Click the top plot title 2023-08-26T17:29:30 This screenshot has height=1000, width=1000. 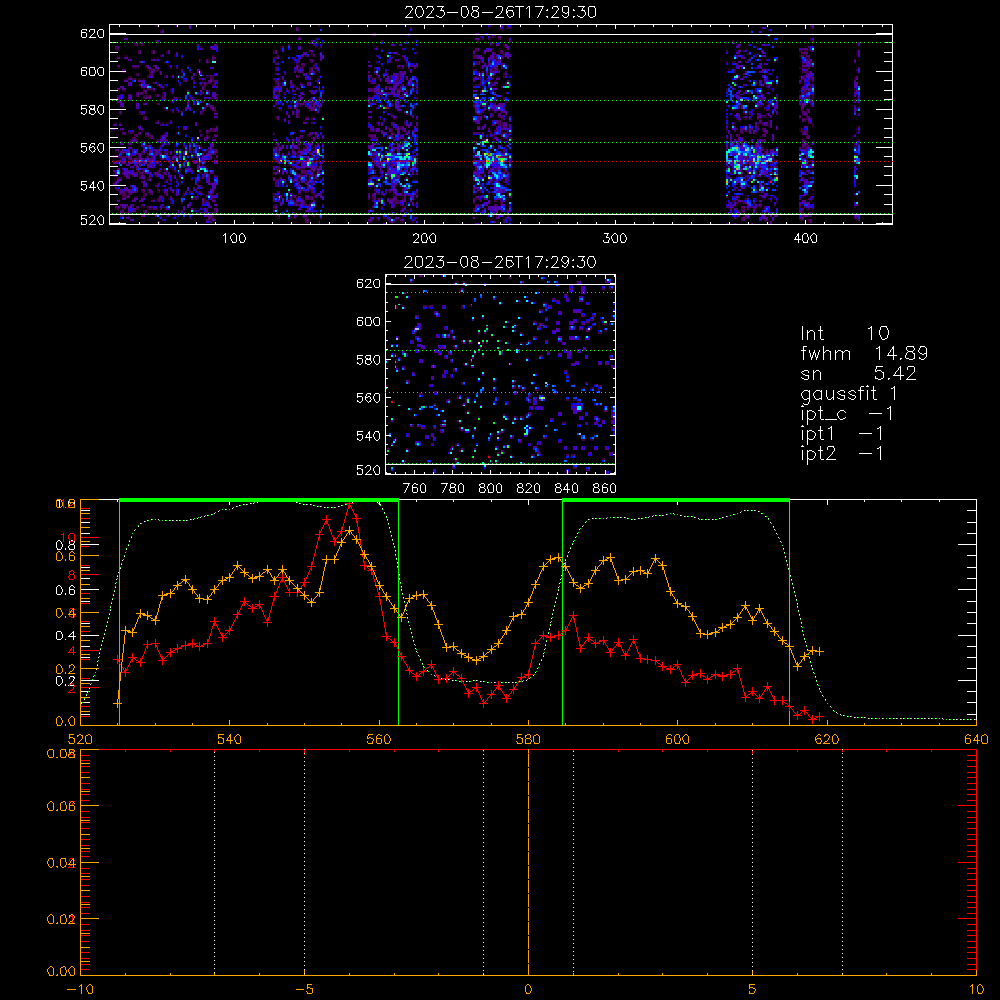click(x=500, y=12)
